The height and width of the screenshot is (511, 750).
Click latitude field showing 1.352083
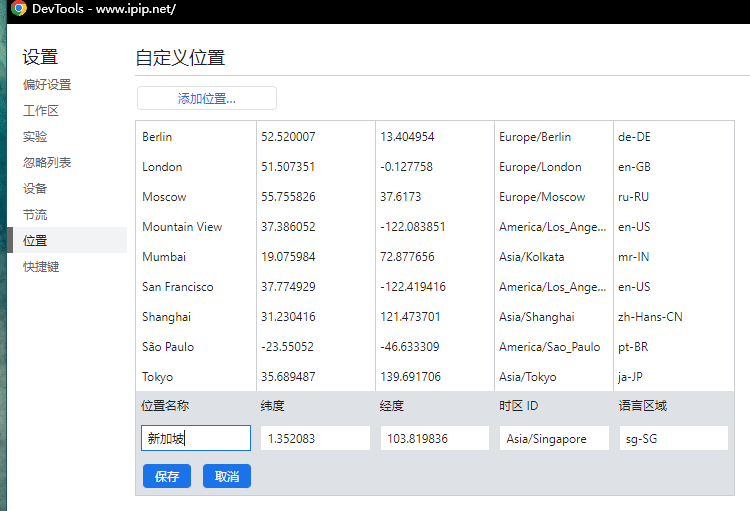pyautogui.click(x=315, y=438)
